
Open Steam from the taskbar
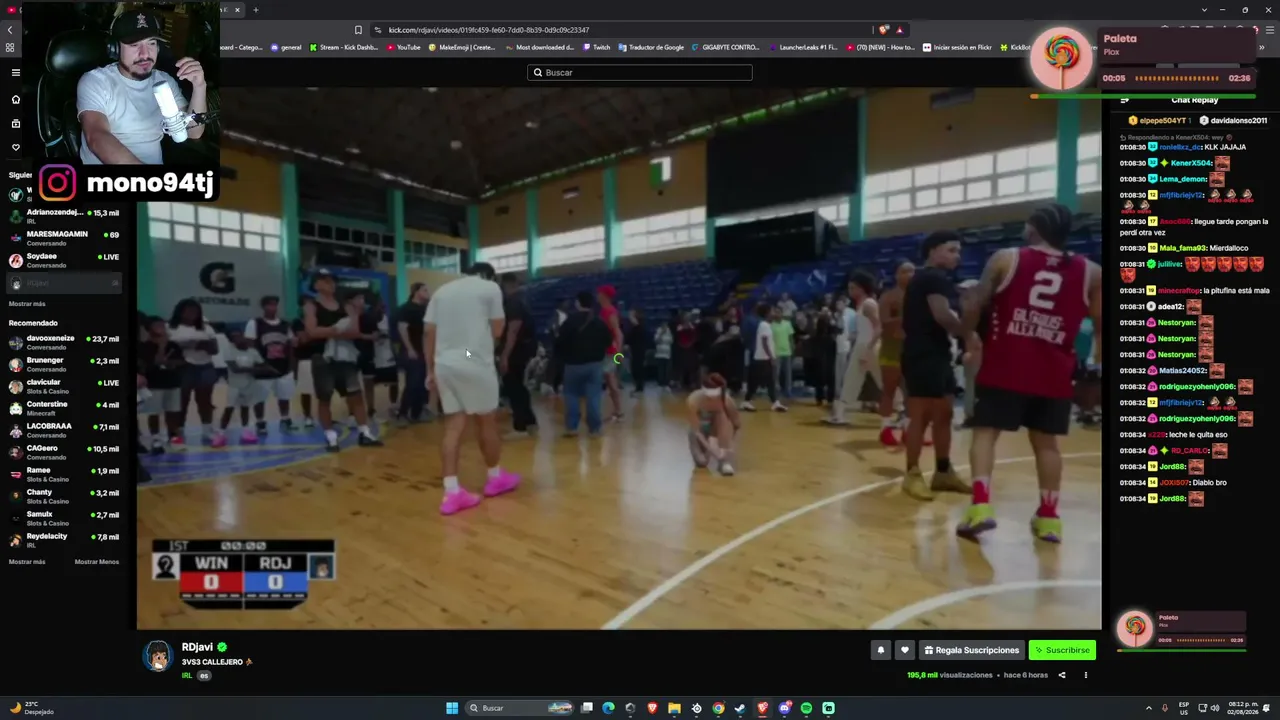pos(740,708)
